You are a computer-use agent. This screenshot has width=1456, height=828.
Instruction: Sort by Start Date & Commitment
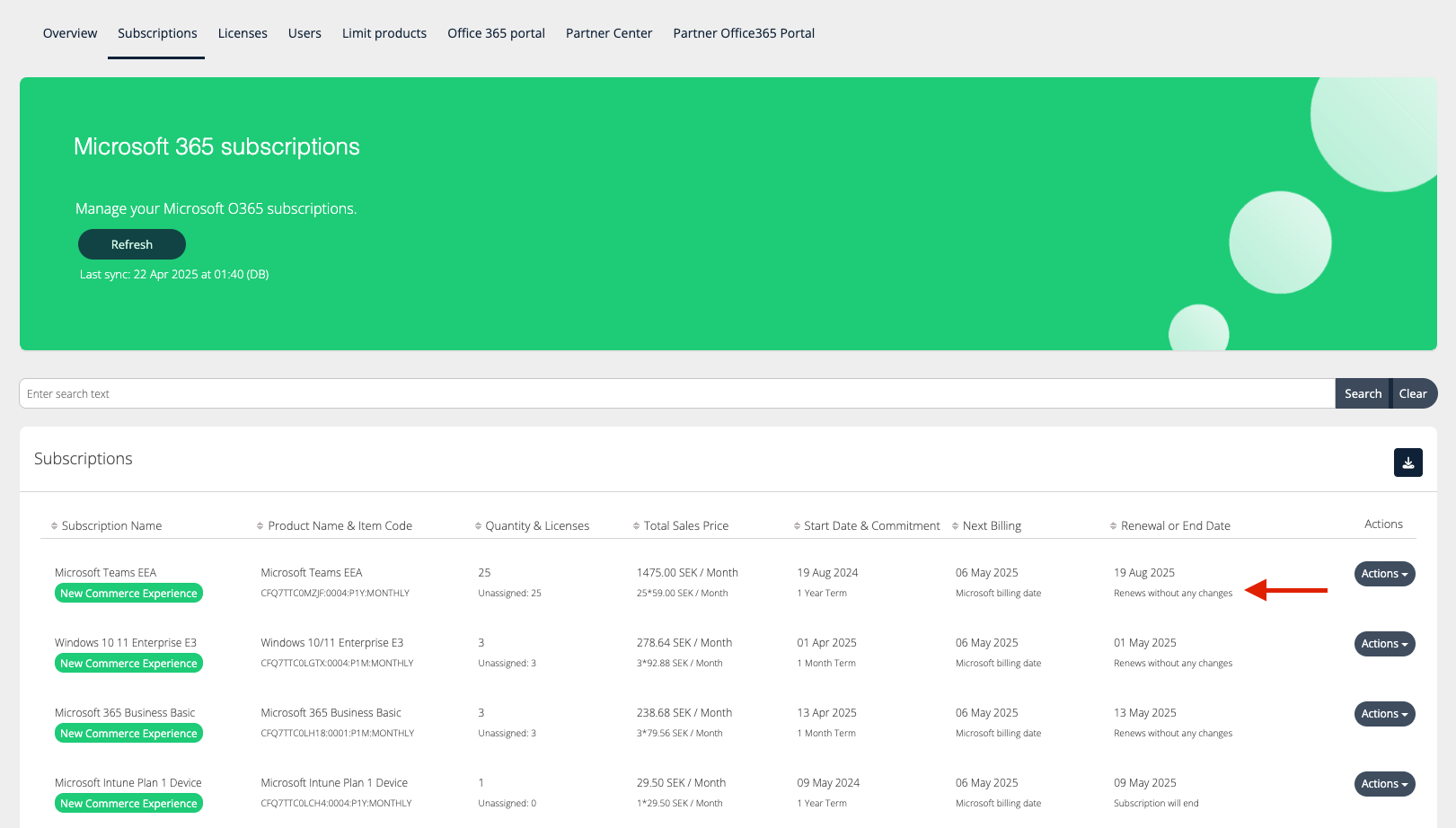871,526
